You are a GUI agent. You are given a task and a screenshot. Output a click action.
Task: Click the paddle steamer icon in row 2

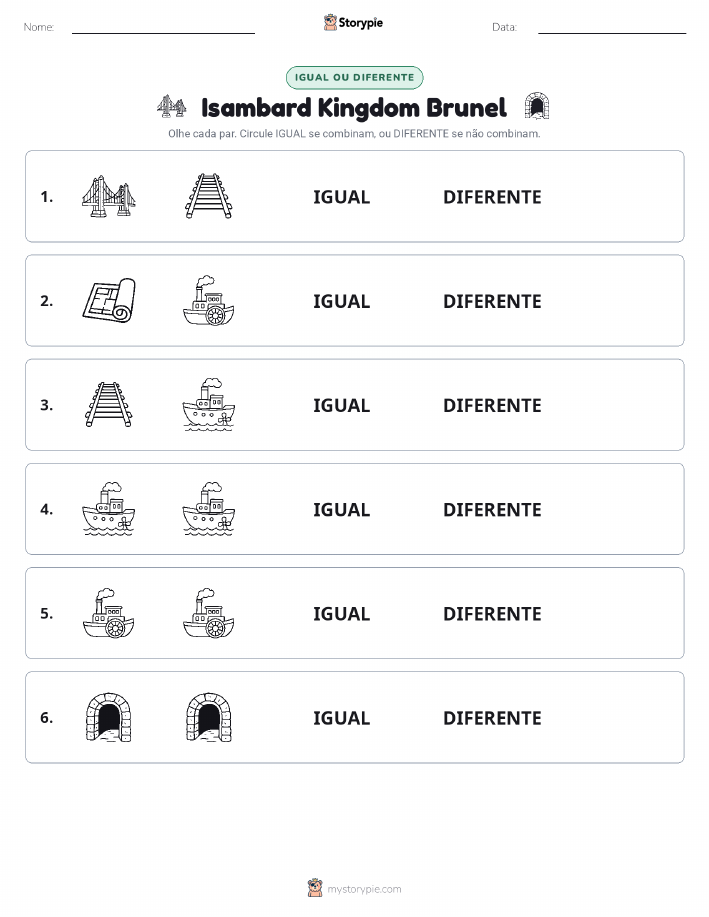tap(209, 301)
